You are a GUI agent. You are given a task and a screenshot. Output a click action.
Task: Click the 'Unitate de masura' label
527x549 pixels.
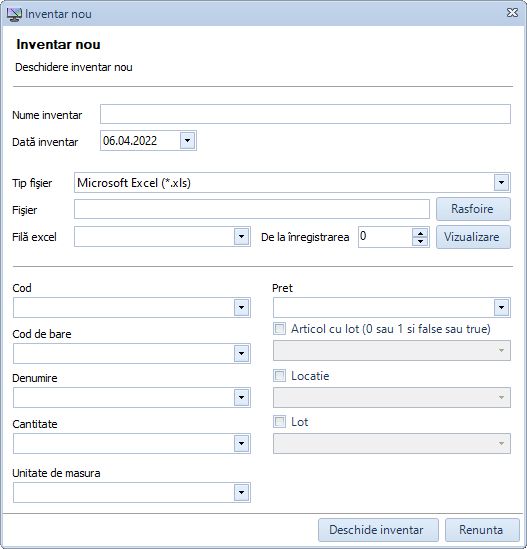(56, 473)
